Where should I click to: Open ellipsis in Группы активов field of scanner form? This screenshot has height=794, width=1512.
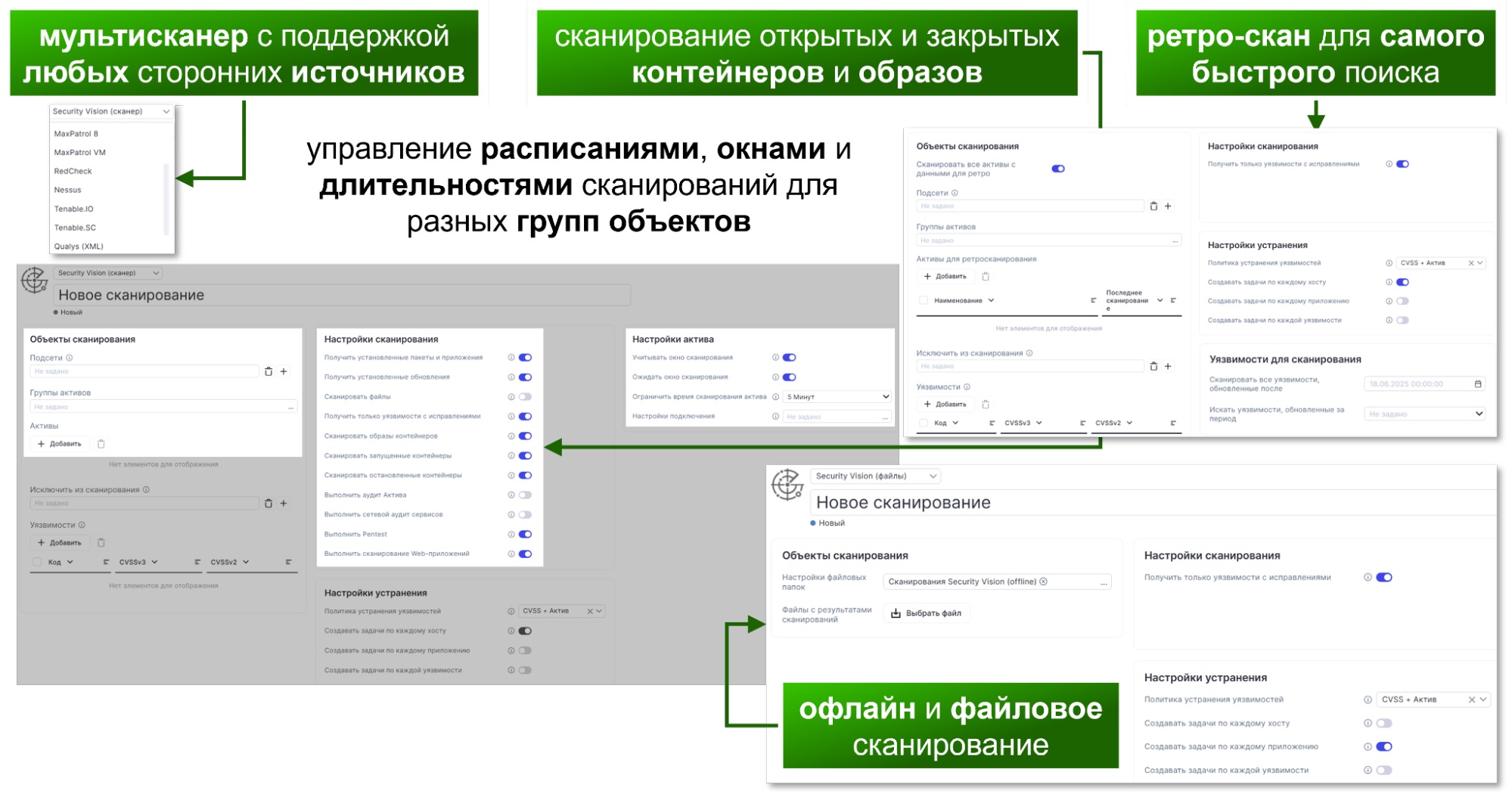290,407
